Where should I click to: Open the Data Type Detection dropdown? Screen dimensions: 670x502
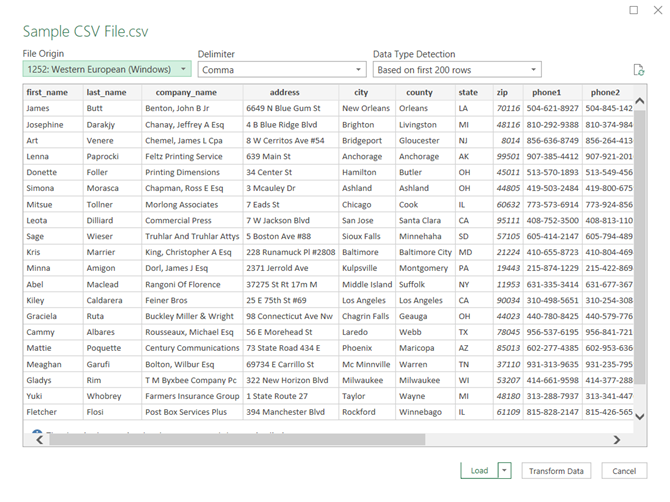tap(457, 70)
